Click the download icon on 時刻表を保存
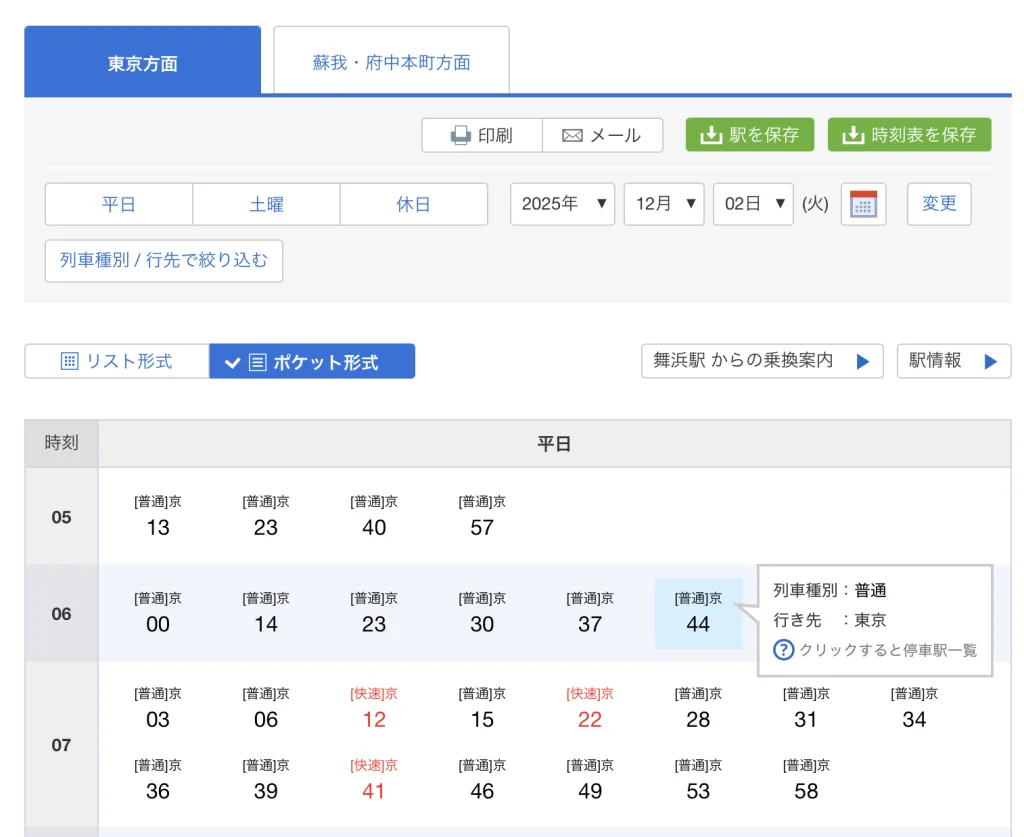This screenshot has height=837, width=1024. coord(853,135)
